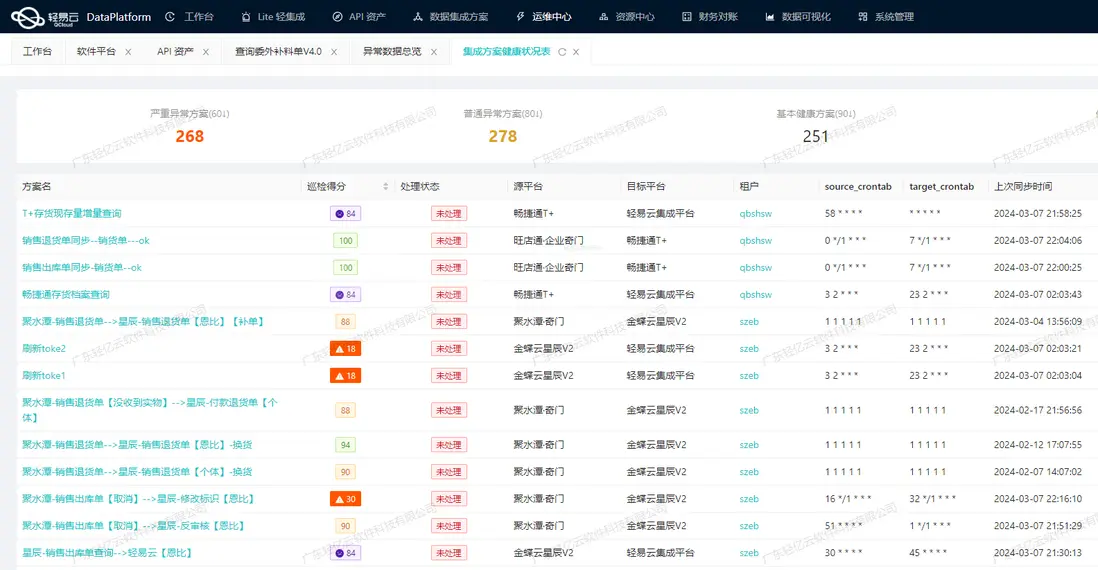Switch to the 工作台 tab

point(37,52)
